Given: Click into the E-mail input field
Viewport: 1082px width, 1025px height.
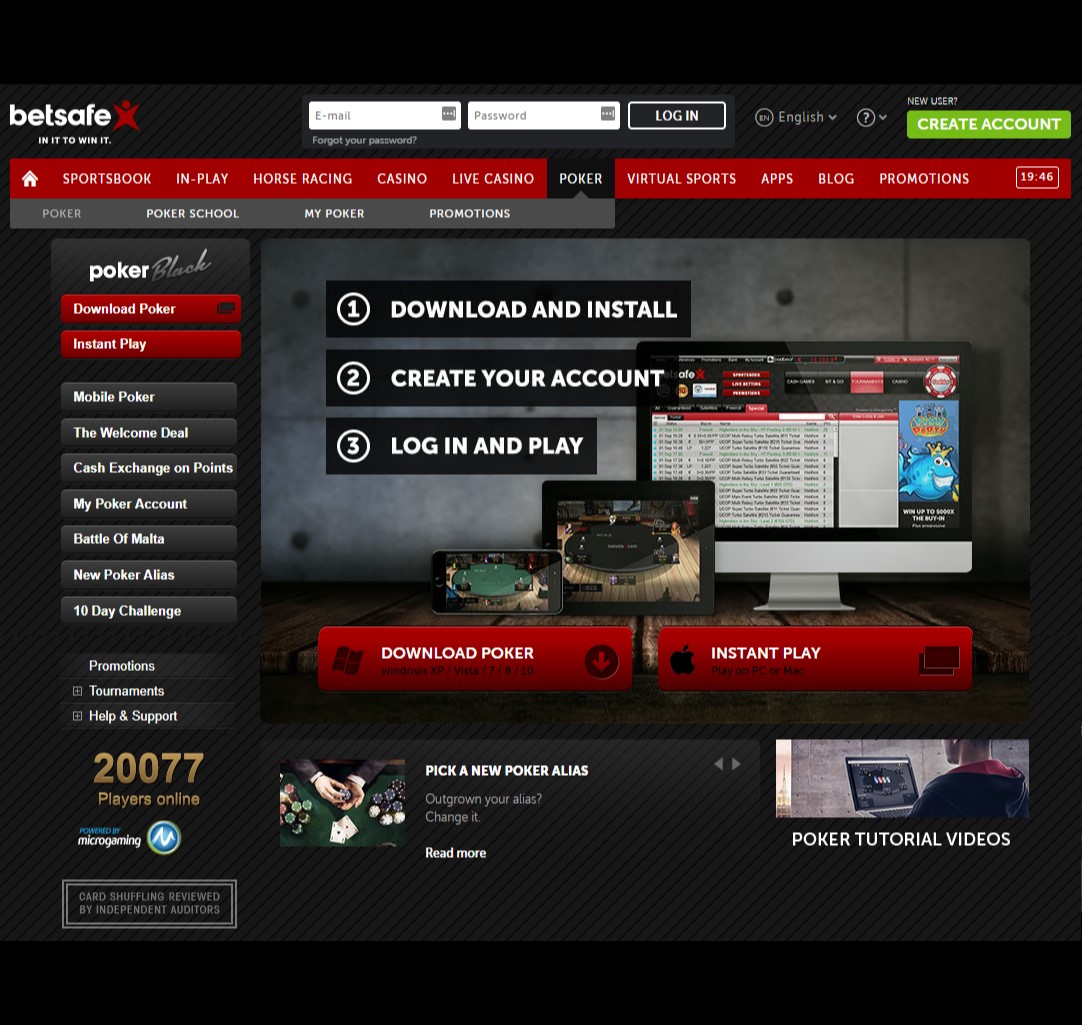Looking at the screenshot, I should tap(374, 115).
